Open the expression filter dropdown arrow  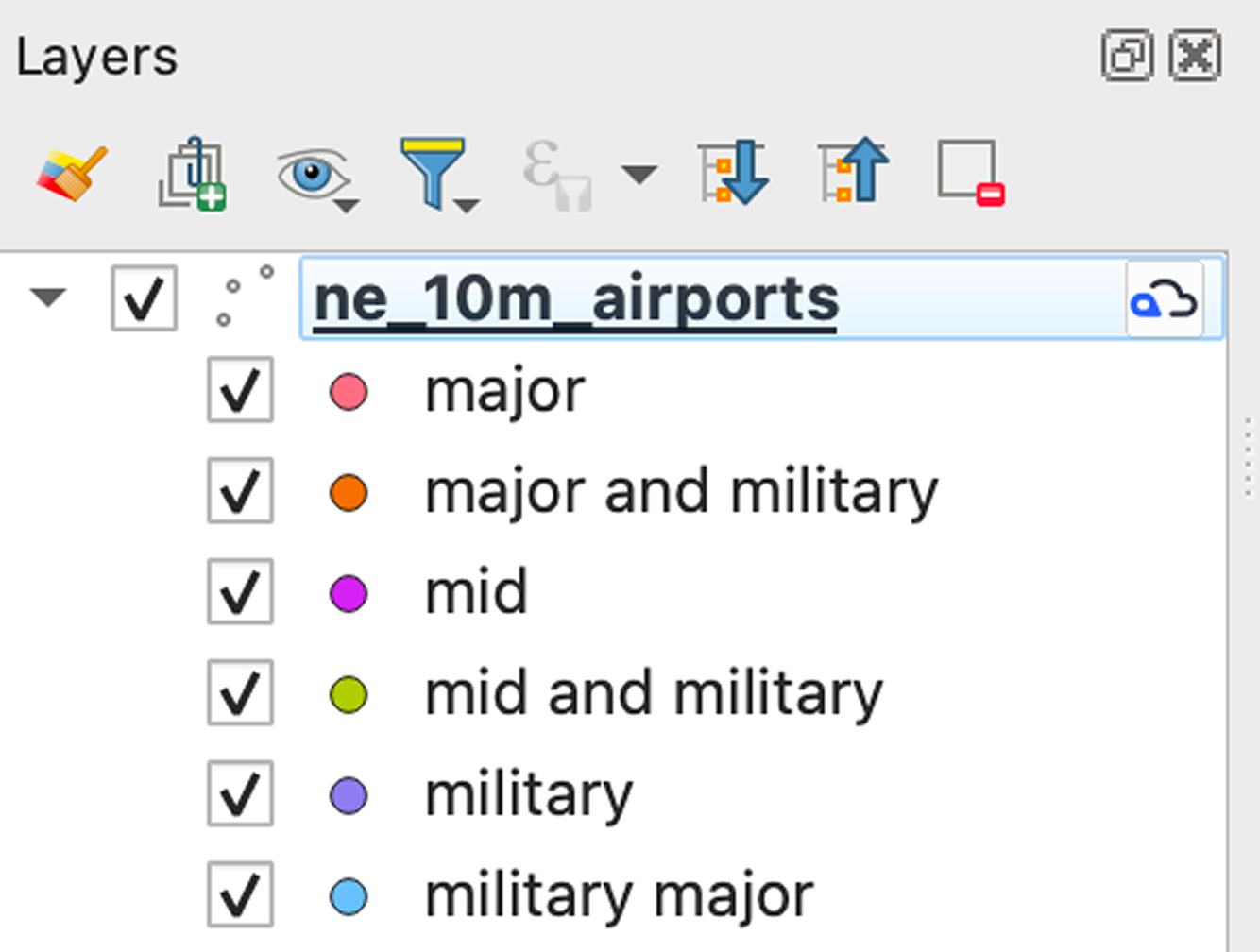point(639,174)
